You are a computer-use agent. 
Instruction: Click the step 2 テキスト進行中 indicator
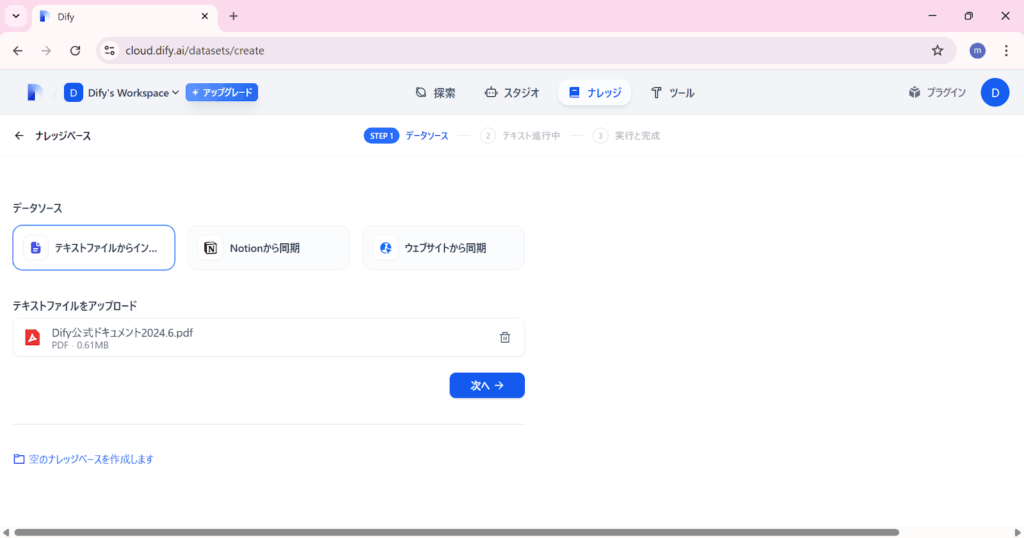[x=520, y=136]
